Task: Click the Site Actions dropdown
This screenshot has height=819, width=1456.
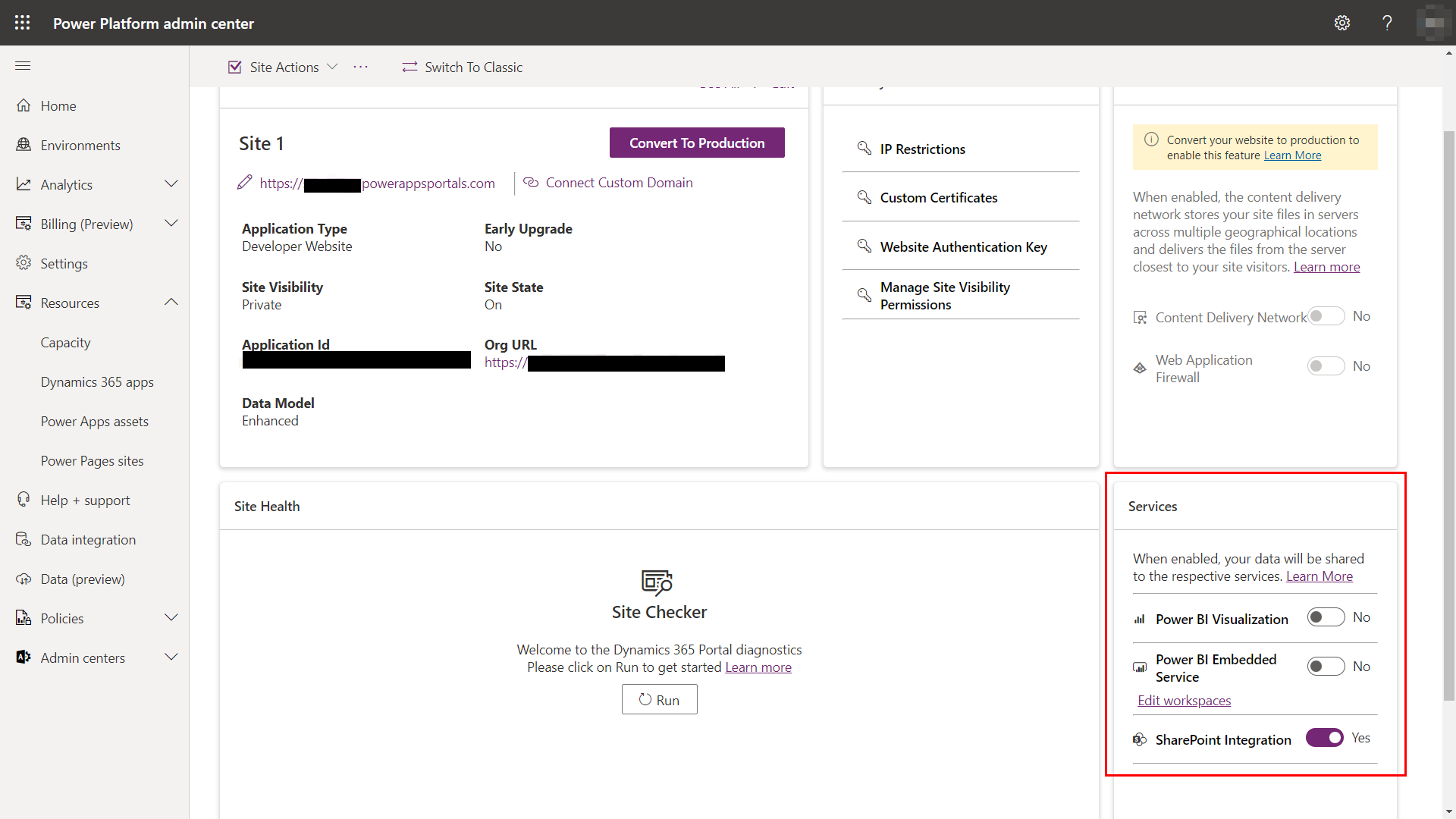Action: pos(283,66)
